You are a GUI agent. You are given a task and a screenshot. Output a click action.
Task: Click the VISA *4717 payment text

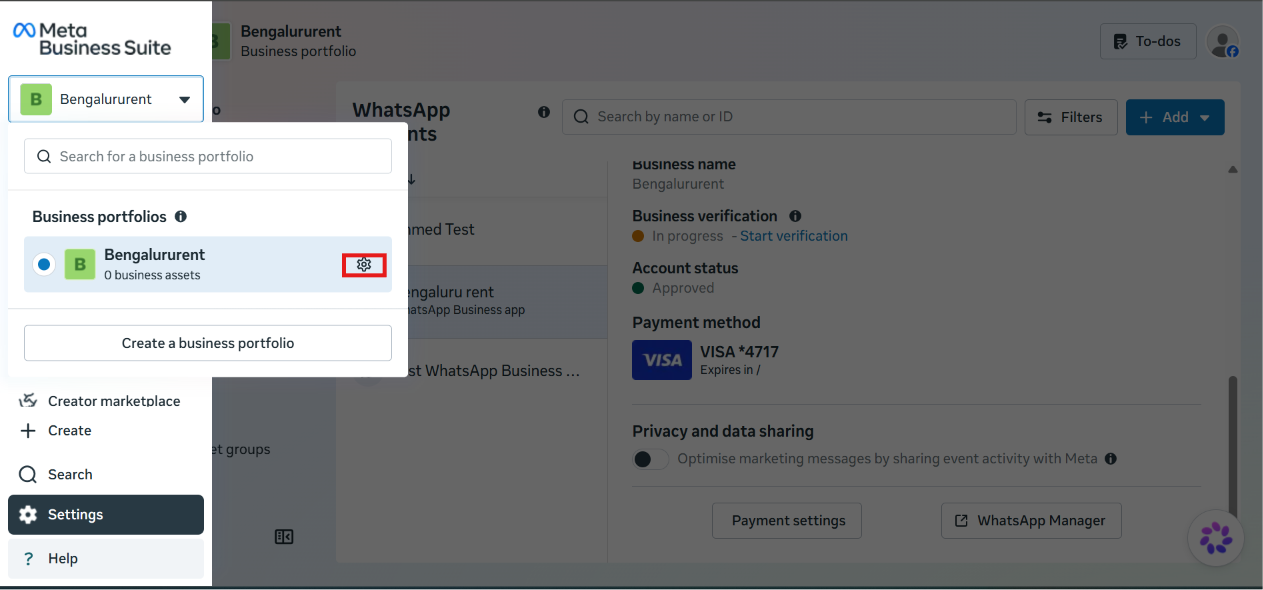(739, 352)
